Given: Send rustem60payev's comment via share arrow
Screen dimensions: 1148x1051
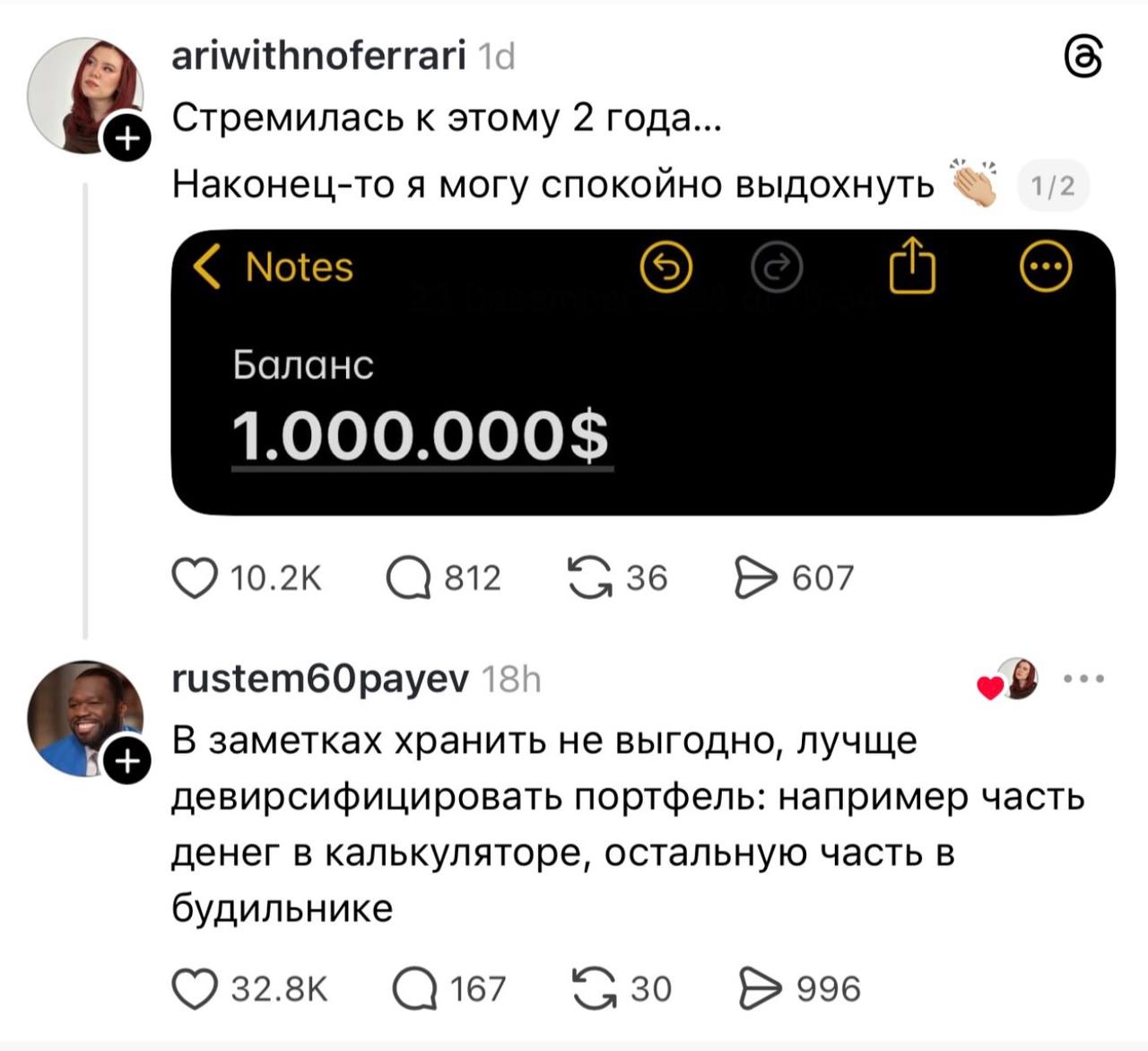Looking at the screenshot, I should (761, 989).
